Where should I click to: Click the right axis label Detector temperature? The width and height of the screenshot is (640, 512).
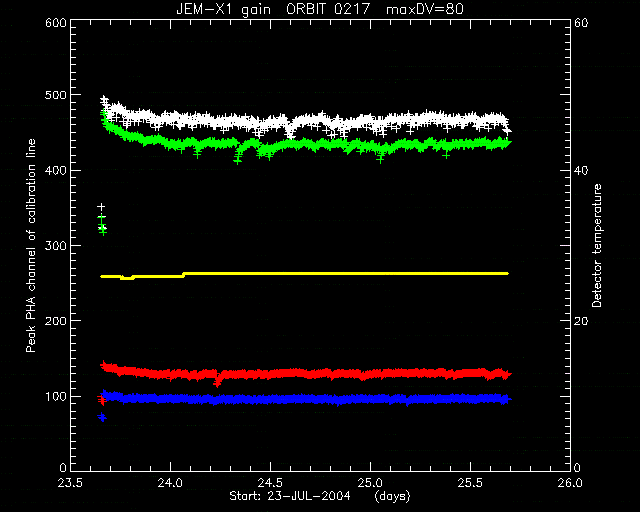[x=597, y=245]
